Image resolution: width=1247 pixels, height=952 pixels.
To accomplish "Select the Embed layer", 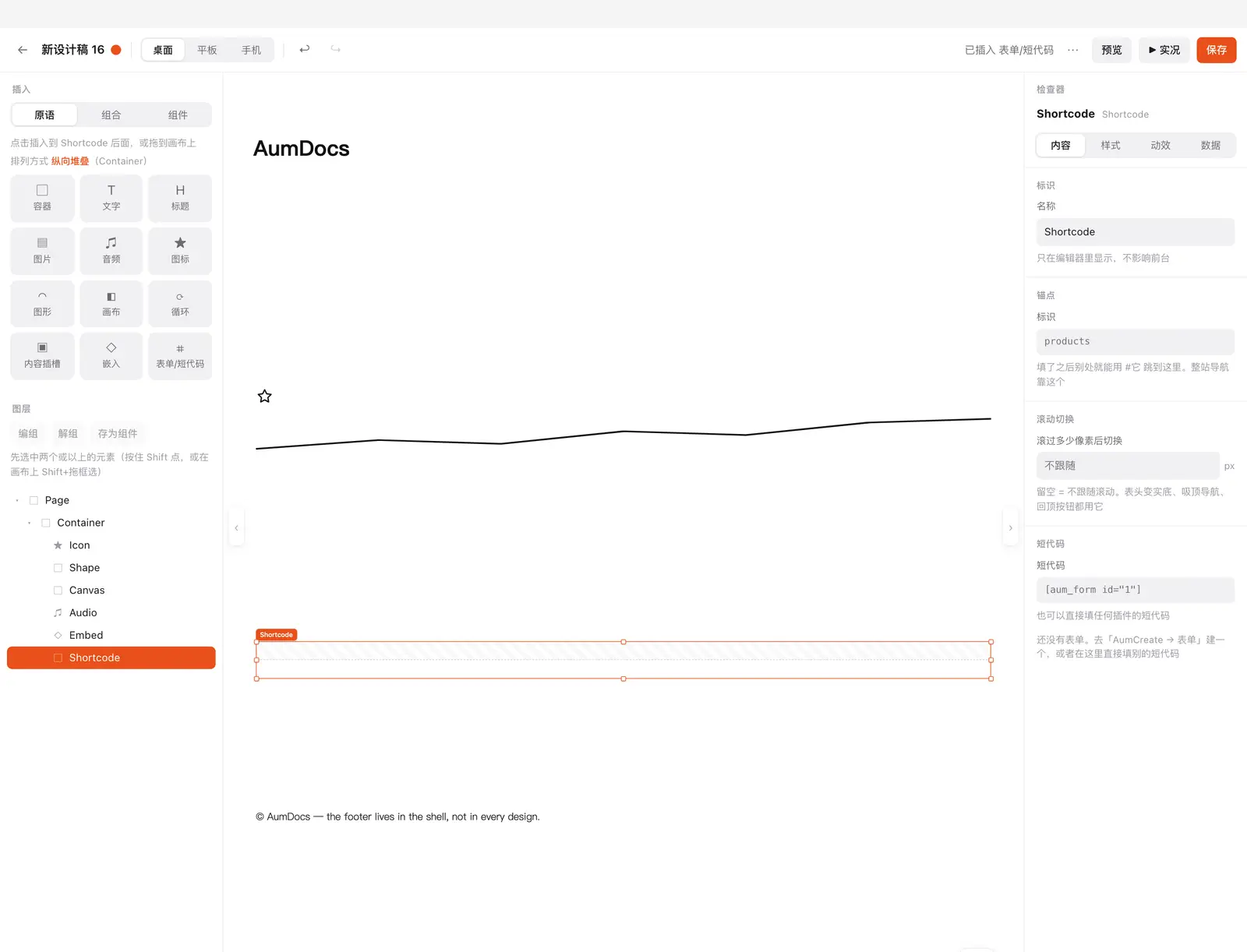I will click(111, 635).
